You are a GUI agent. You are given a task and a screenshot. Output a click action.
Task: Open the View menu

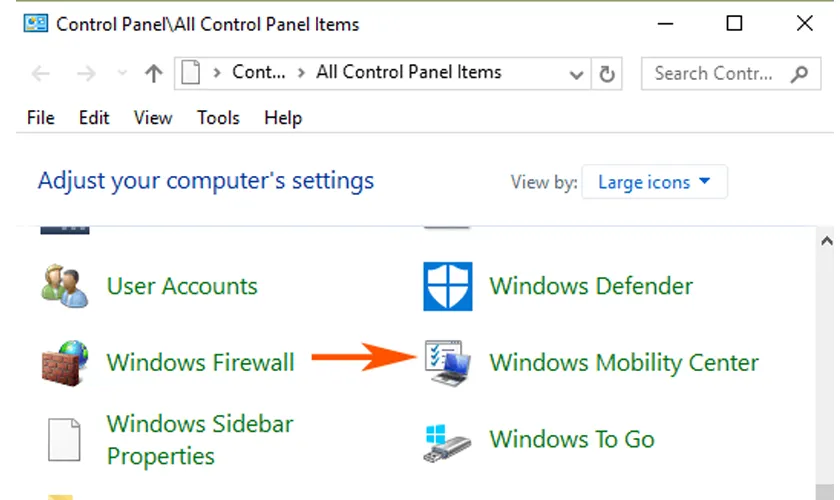[153, 118]
